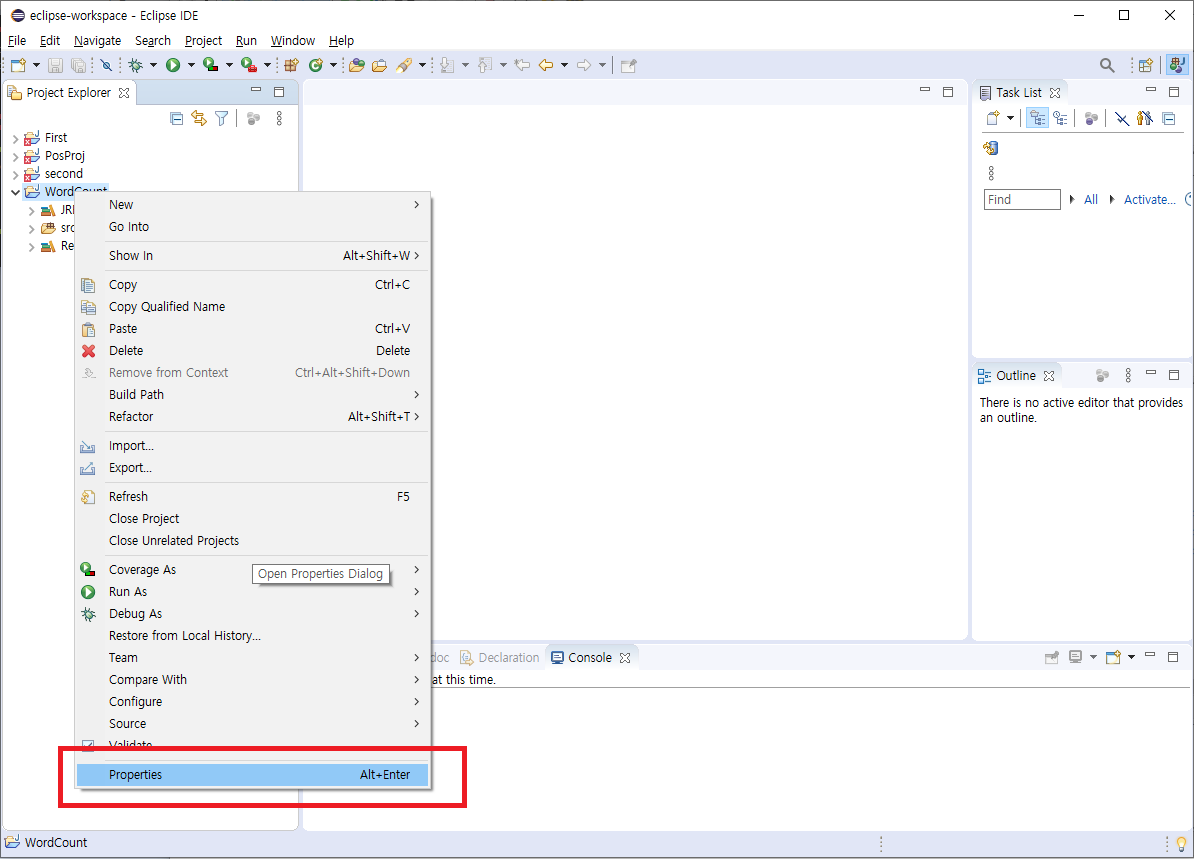The height and width of the screenshot is (859, 1194).
Task: Click the Open Type icon in toolbar
Action: (x=356, y=65)
